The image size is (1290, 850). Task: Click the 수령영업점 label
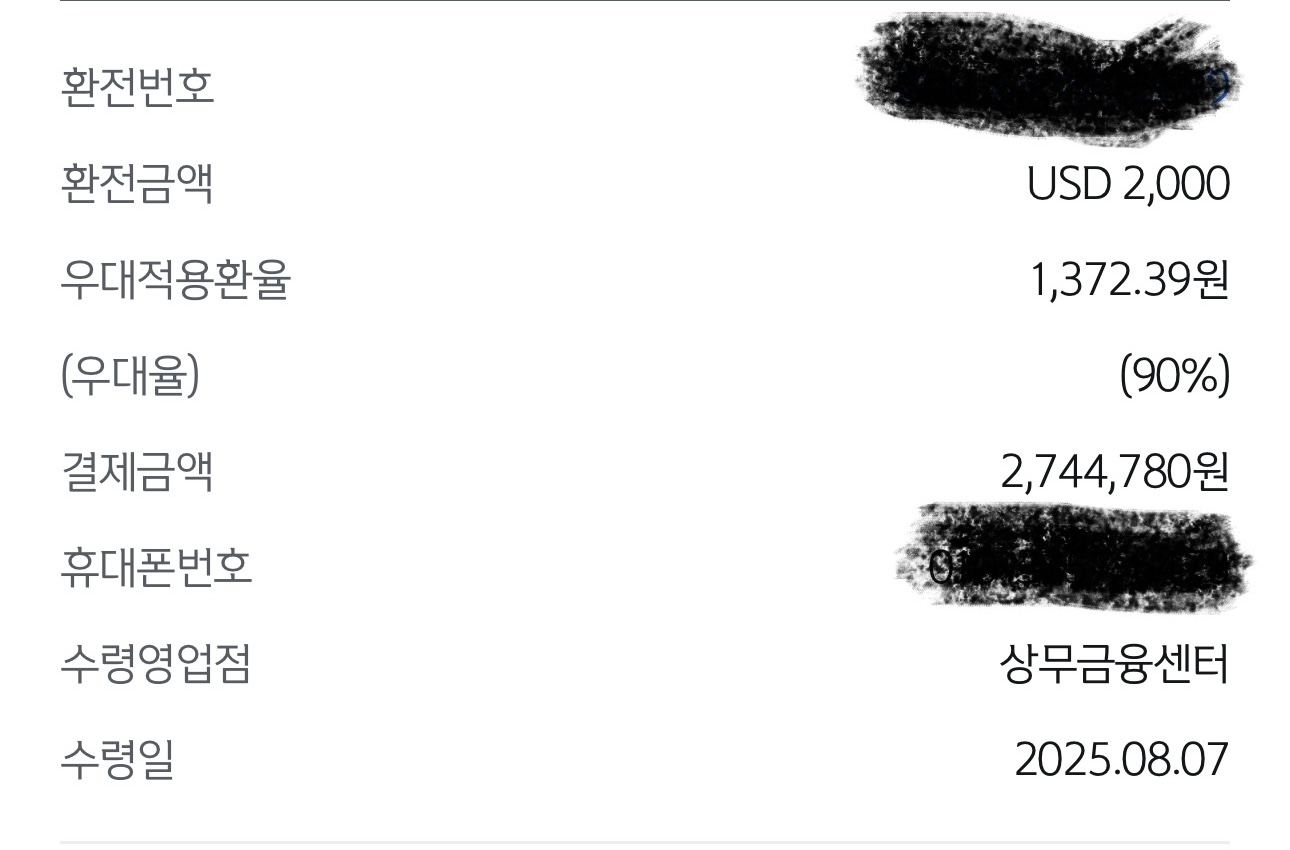click(156, 664)
